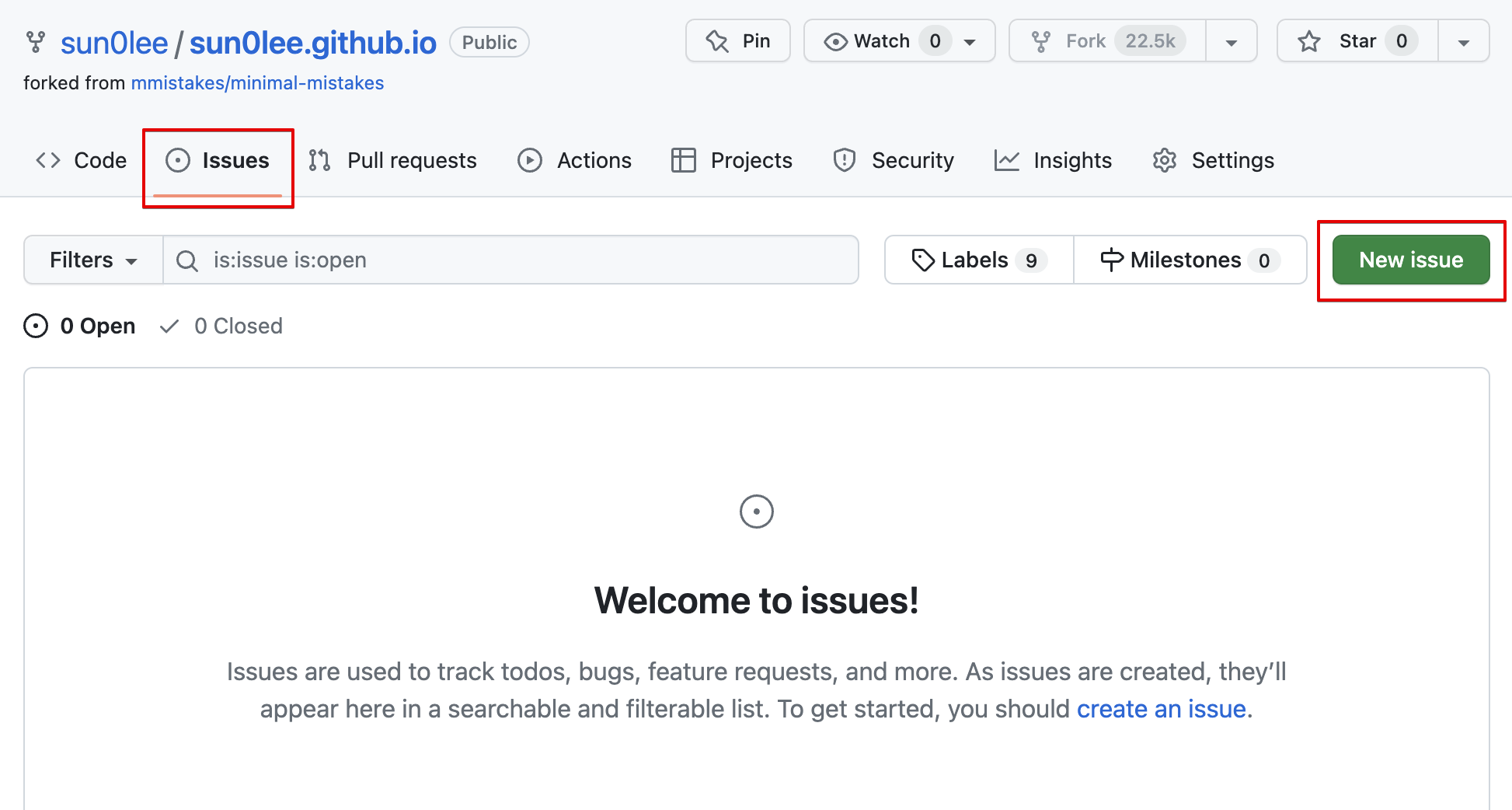The height and width of the screenshot is (810, 1512).
Task: Show the 0 Closed issues
Action: 221,326
